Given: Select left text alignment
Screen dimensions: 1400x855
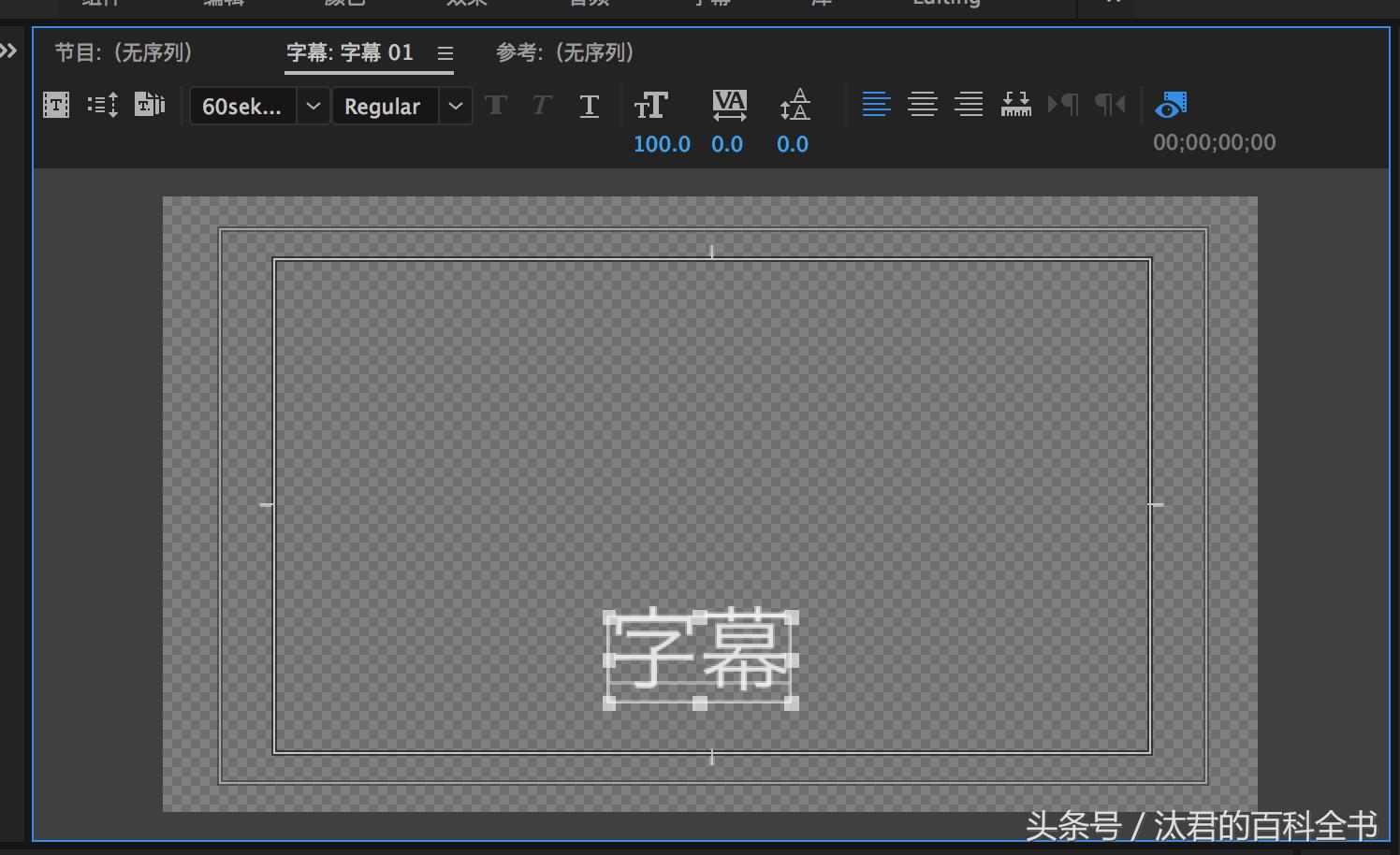Looking at the screenshot, I should coord(876,105).
